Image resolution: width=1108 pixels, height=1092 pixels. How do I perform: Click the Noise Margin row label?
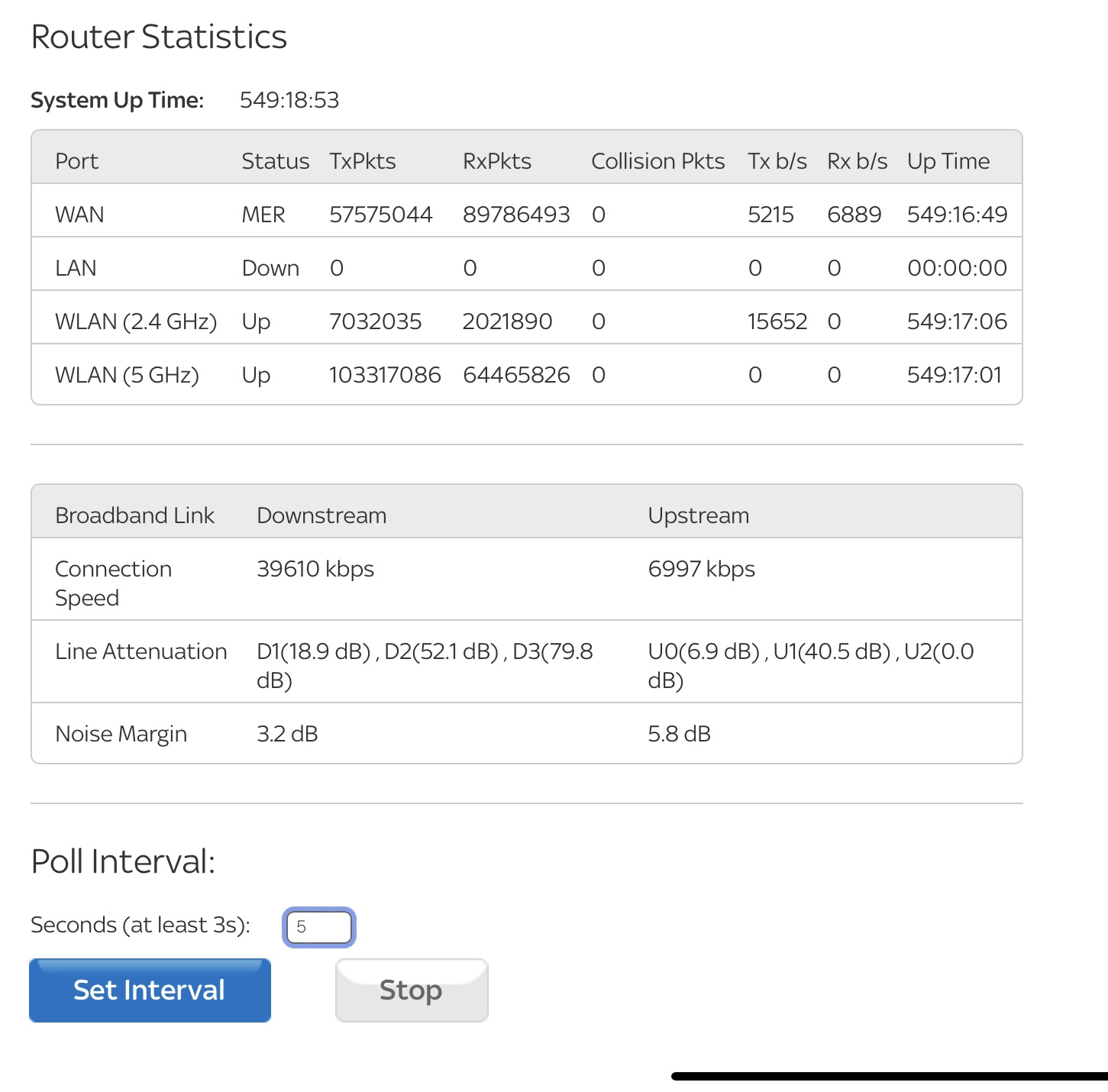[121, 734]
